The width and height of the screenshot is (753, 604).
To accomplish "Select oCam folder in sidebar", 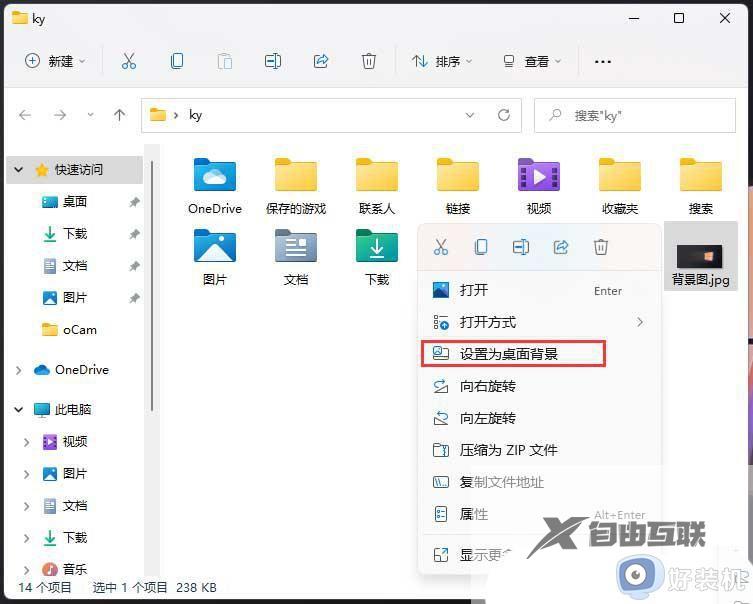I will coord(70,330).
